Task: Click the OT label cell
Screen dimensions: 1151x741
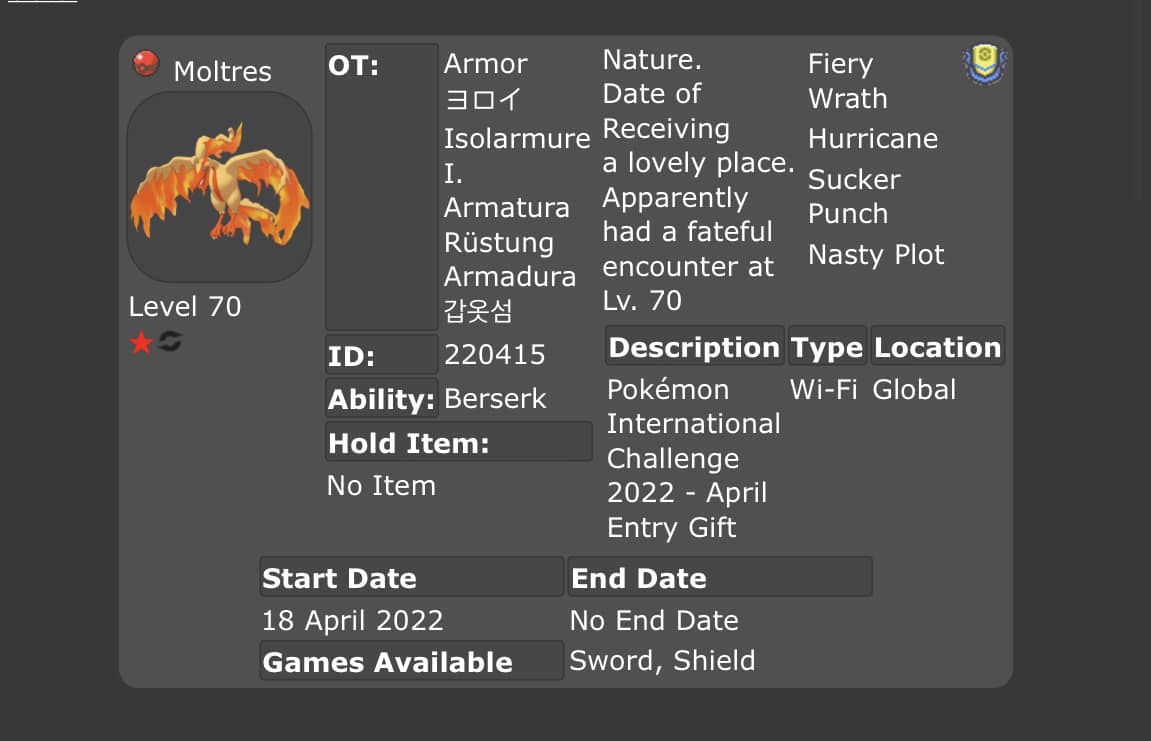Action: tap(382, 187)
